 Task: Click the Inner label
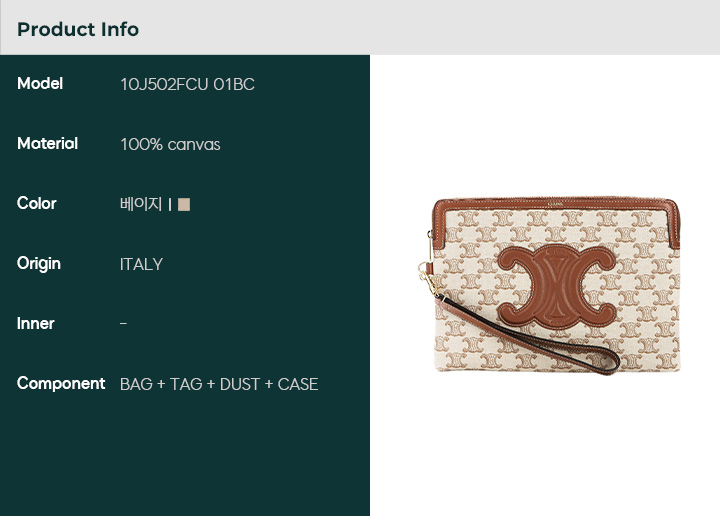(35, 324)
